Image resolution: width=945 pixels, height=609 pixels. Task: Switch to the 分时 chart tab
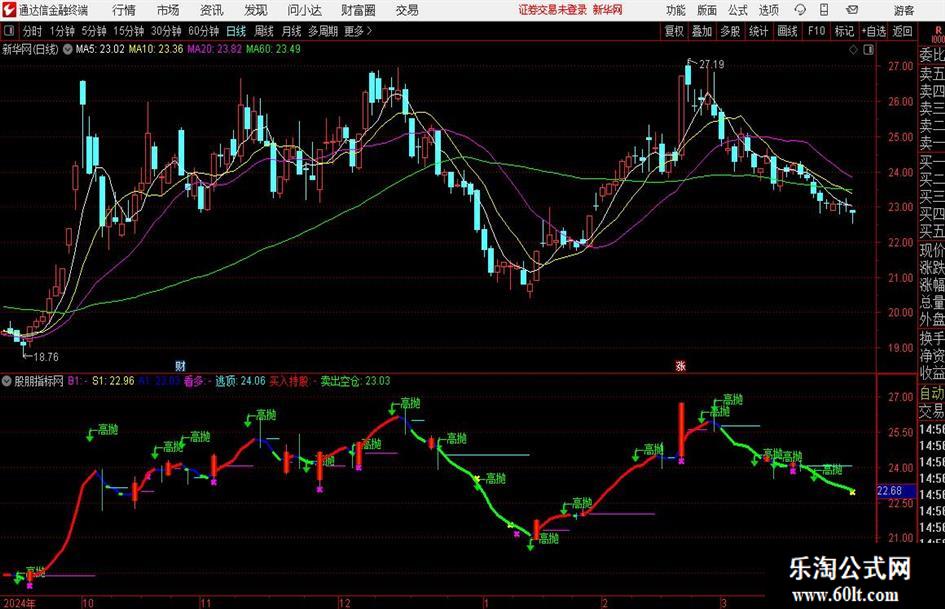pos(33,31)
